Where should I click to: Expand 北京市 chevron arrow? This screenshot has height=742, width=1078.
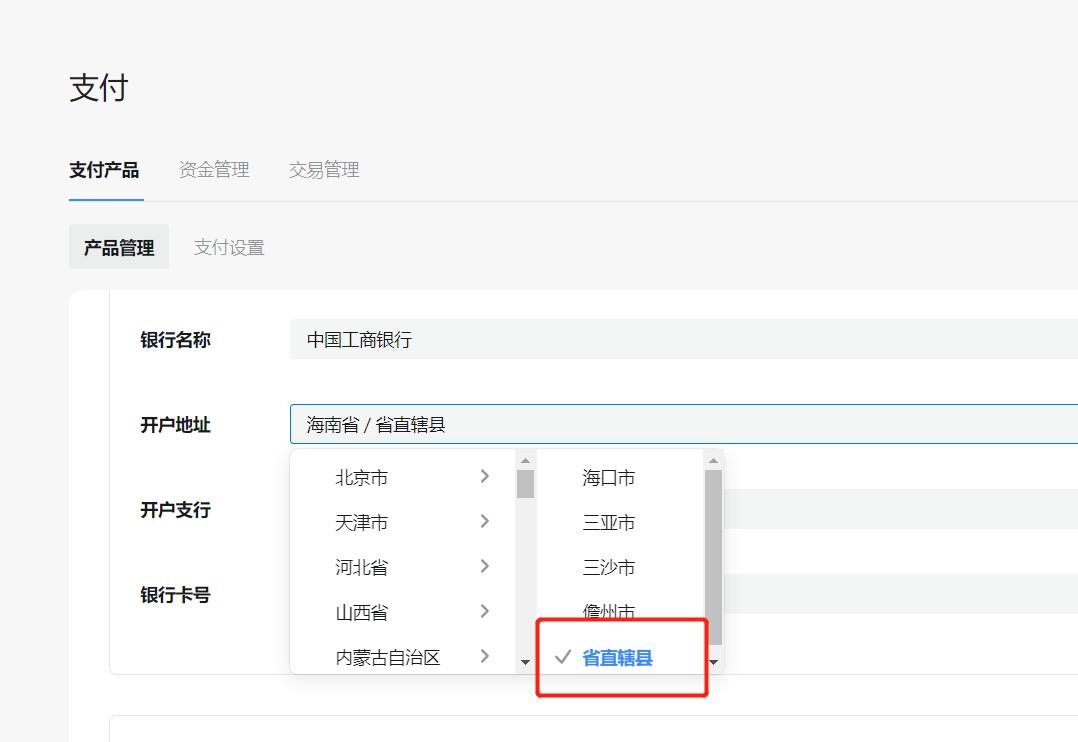click(x=485, y=477)
